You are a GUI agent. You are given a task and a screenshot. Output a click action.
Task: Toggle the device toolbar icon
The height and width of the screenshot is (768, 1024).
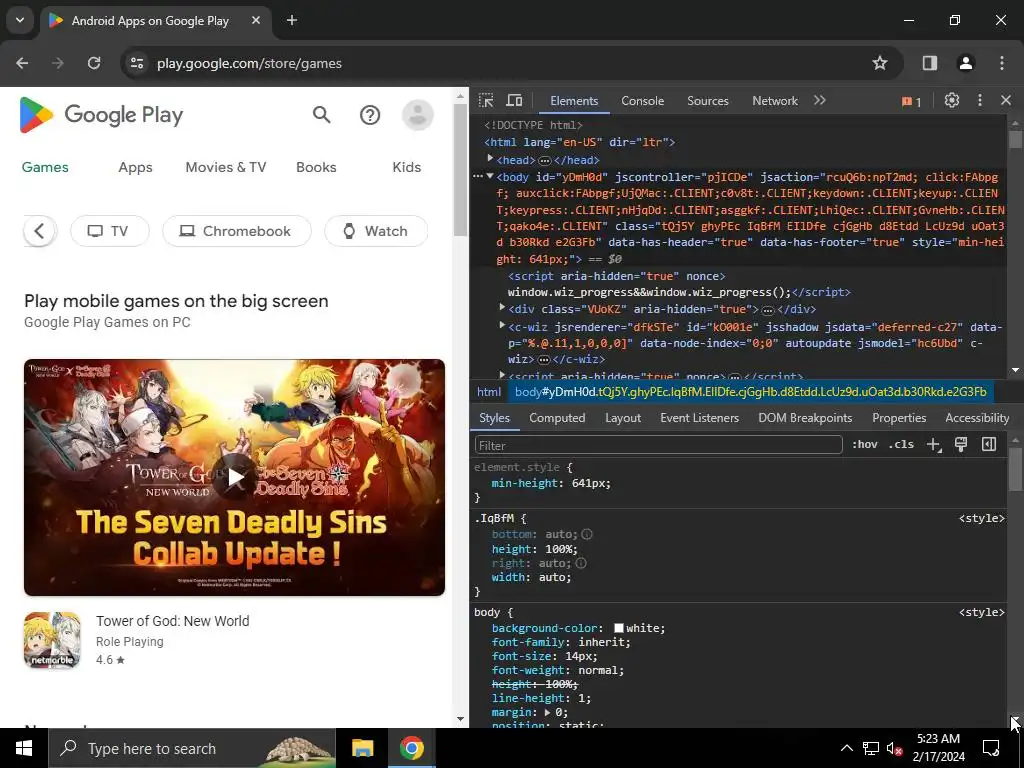click(515, 101)
